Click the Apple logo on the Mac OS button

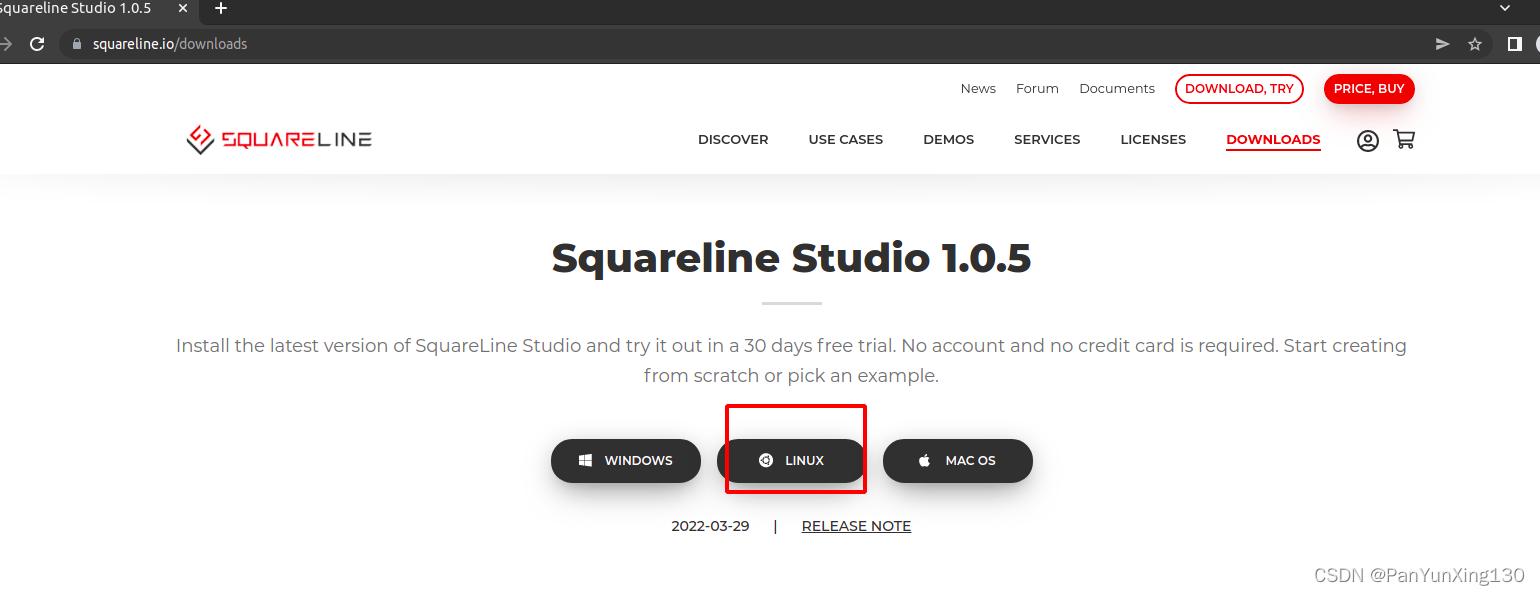point(922,460)
